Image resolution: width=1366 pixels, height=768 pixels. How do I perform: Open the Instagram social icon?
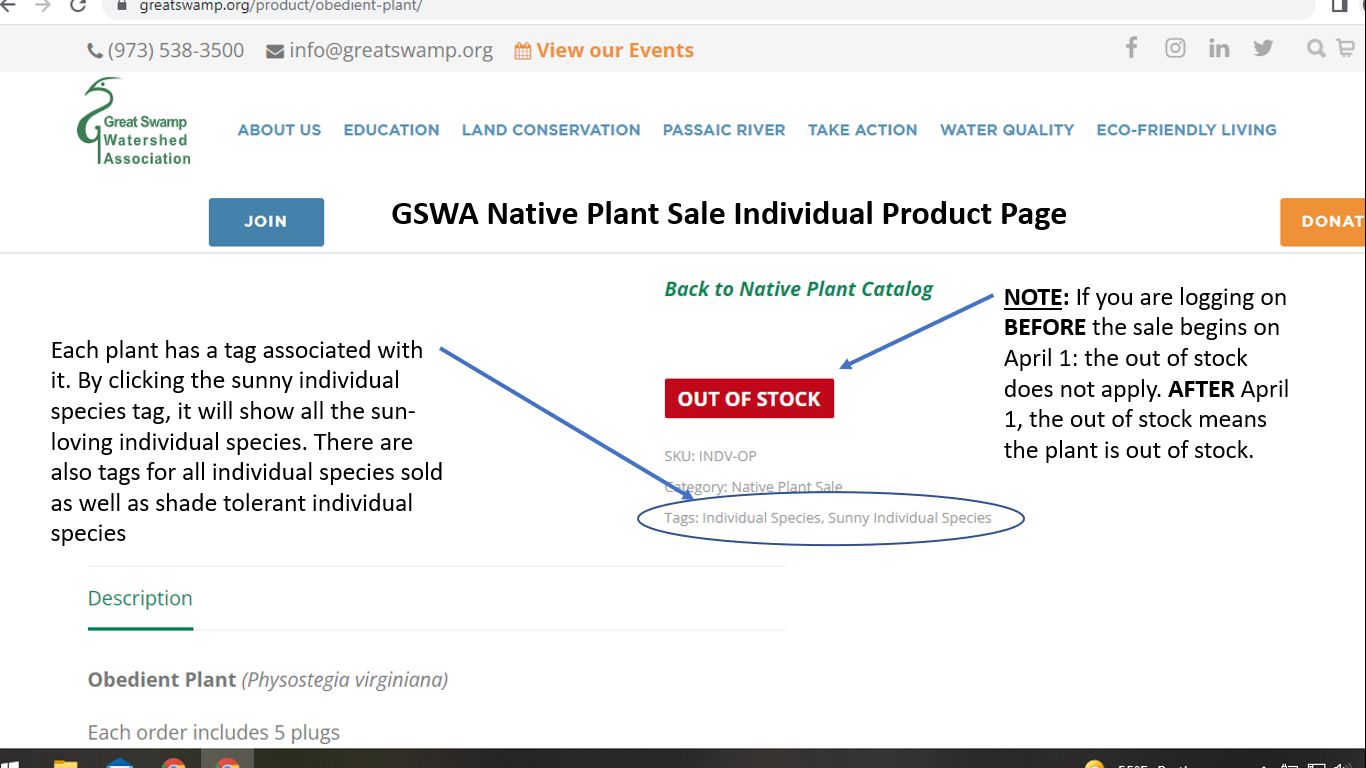click(1175, 48)
